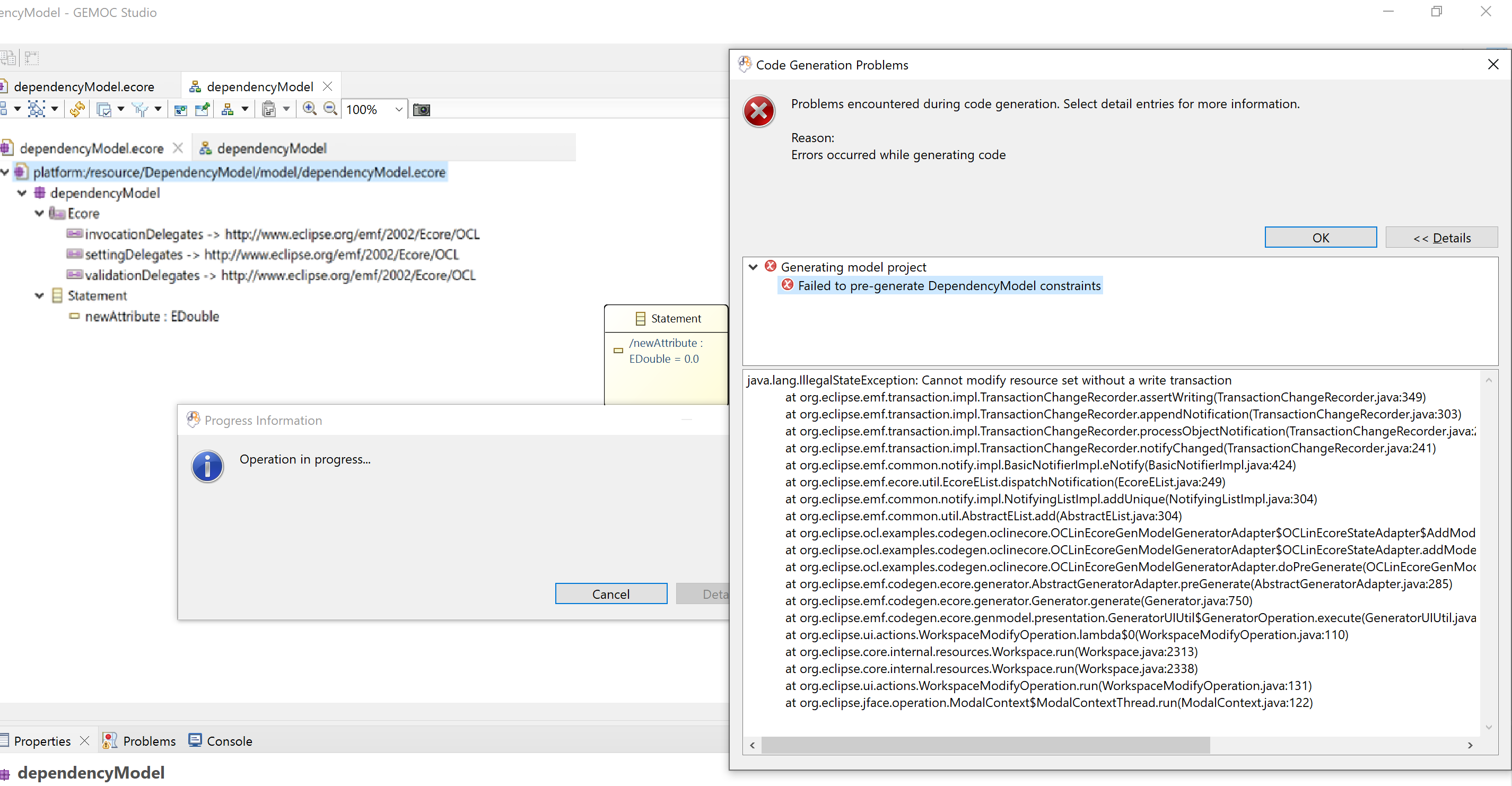Click the show/hide window icon left of pin

pyautogui.click(x=181, y=109)
